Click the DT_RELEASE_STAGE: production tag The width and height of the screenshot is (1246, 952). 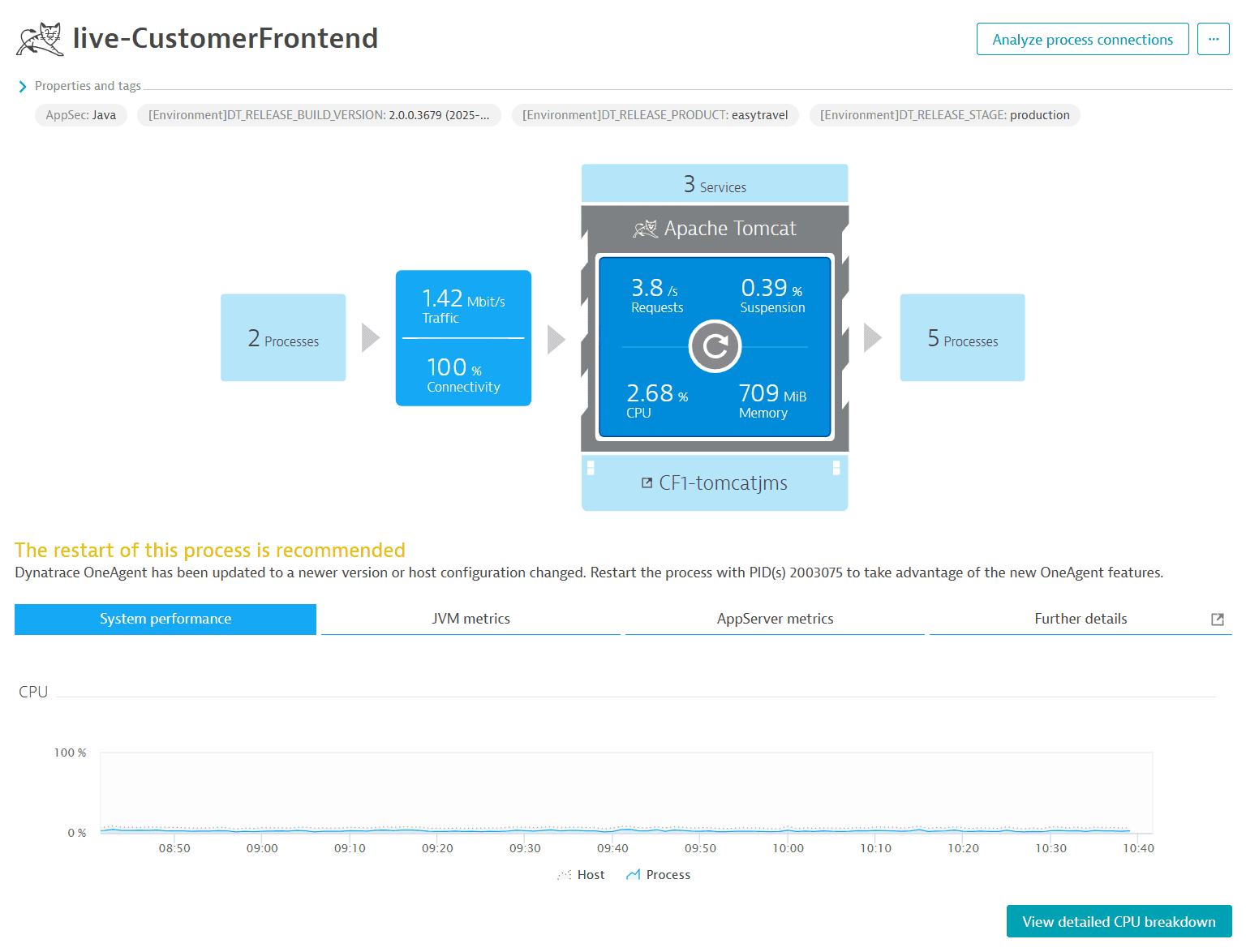coord(944,115)
